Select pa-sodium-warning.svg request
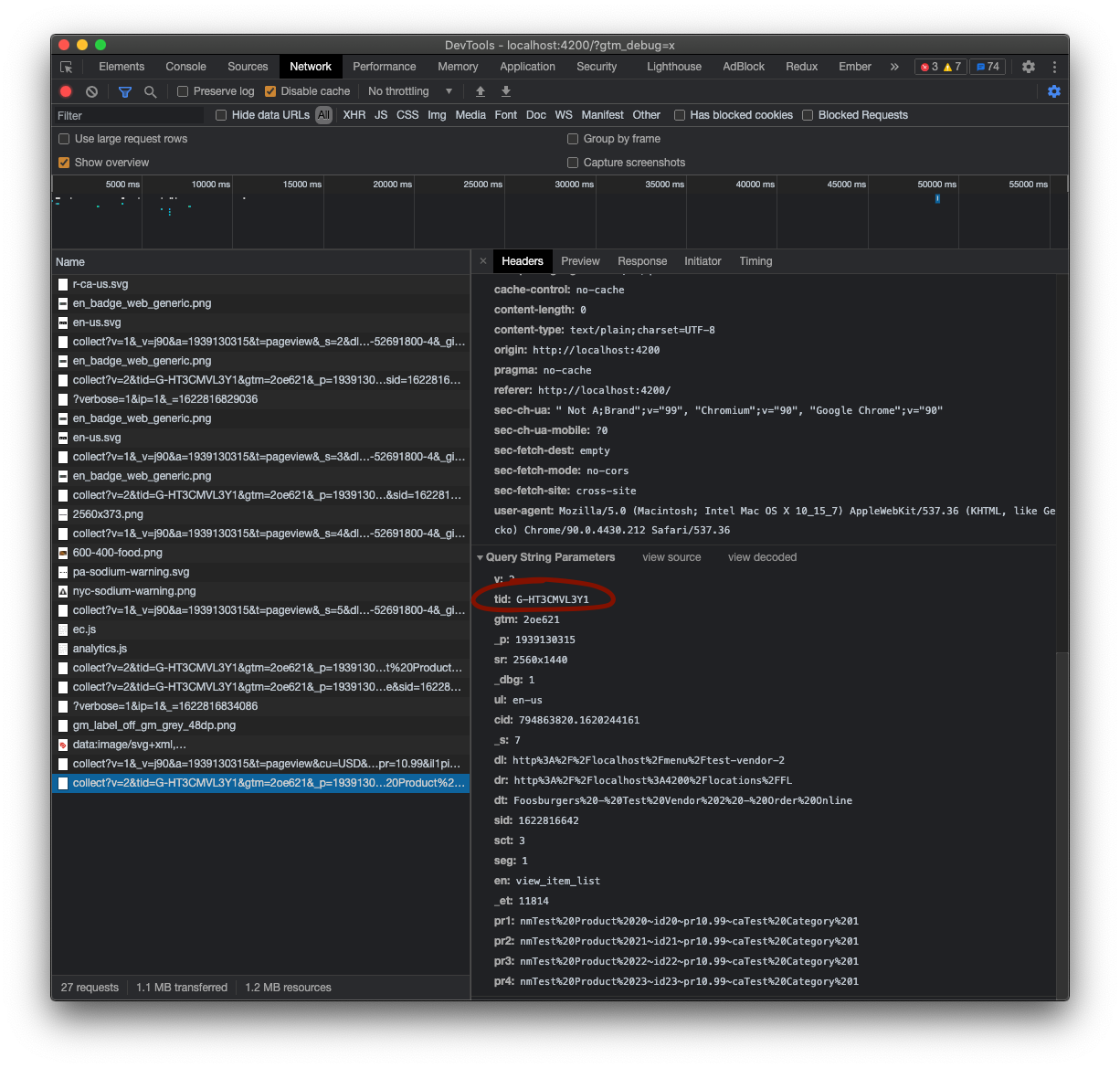The width and height of the screenshot is (1120, 1068). (x=260, y=572)
